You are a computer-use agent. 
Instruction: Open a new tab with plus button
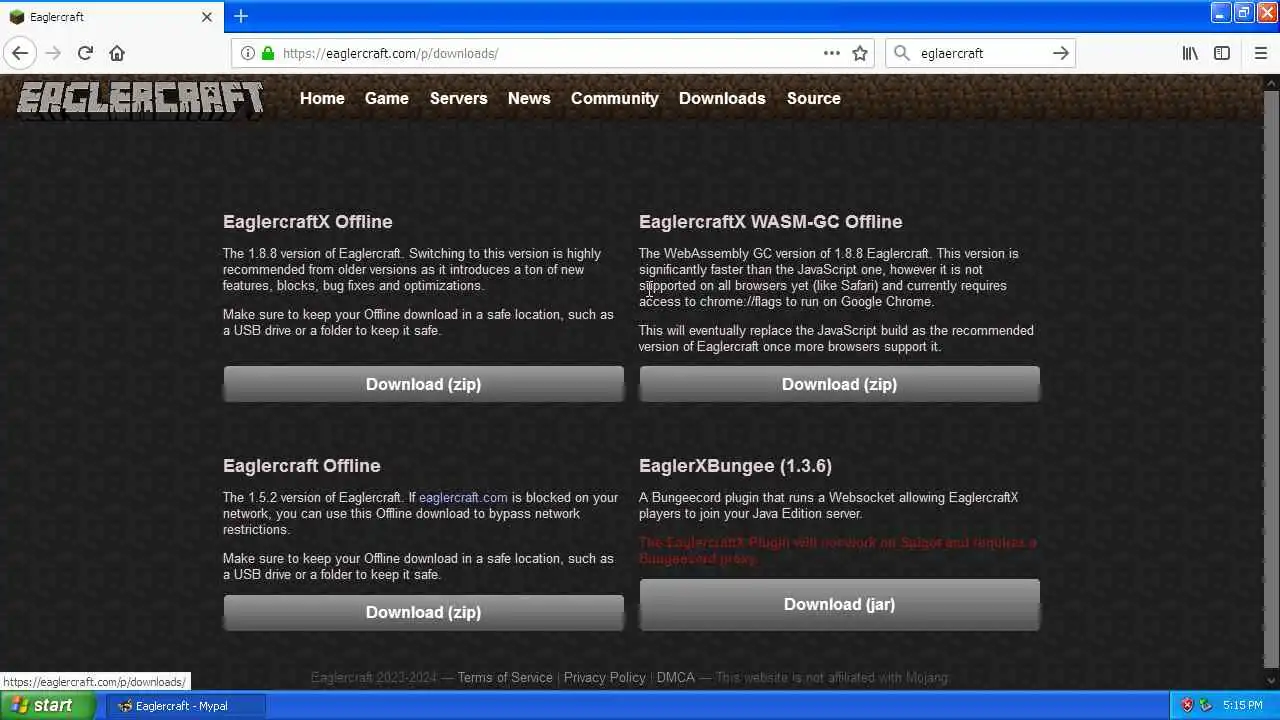point(241,16)
